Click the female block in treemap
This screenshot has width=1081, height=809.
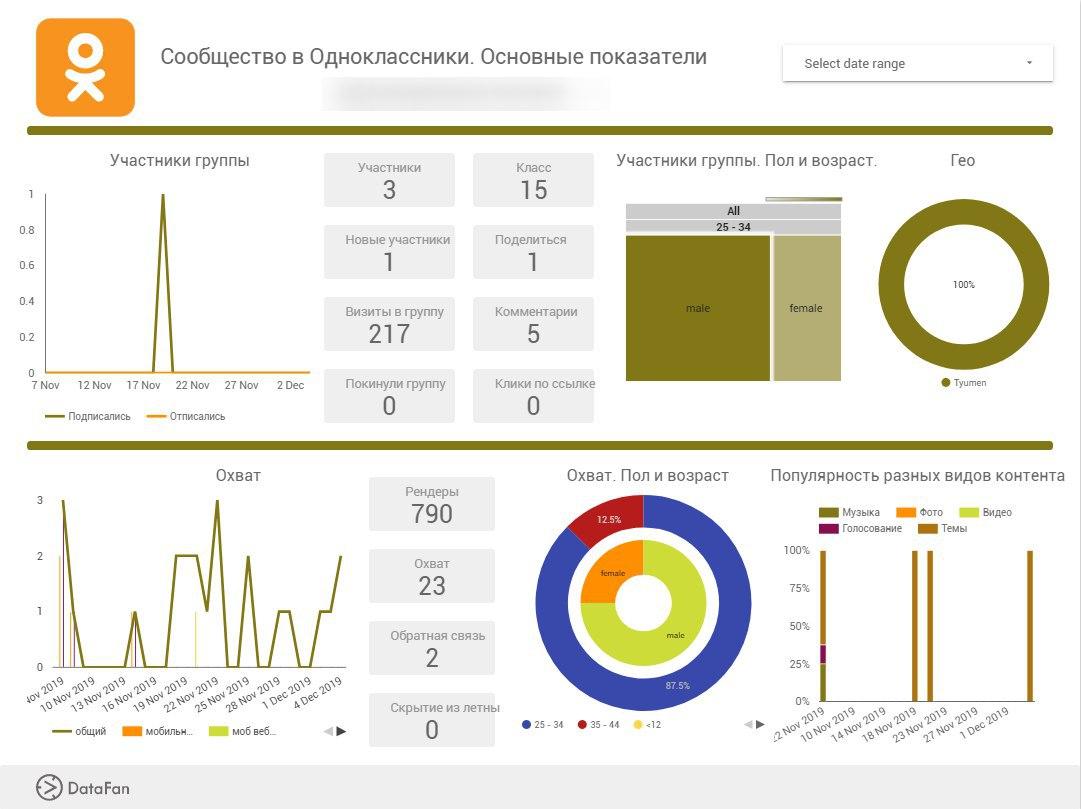pos(806,308)
